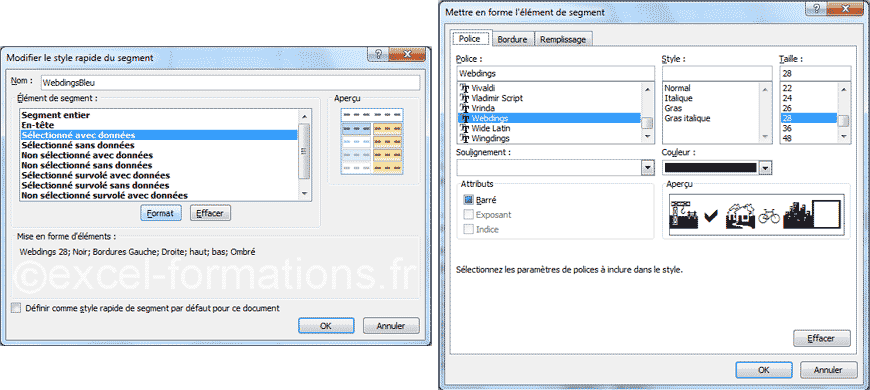Switch to the Remplissage tab
The height and width of the screenshot is (390, 870).
563,39
